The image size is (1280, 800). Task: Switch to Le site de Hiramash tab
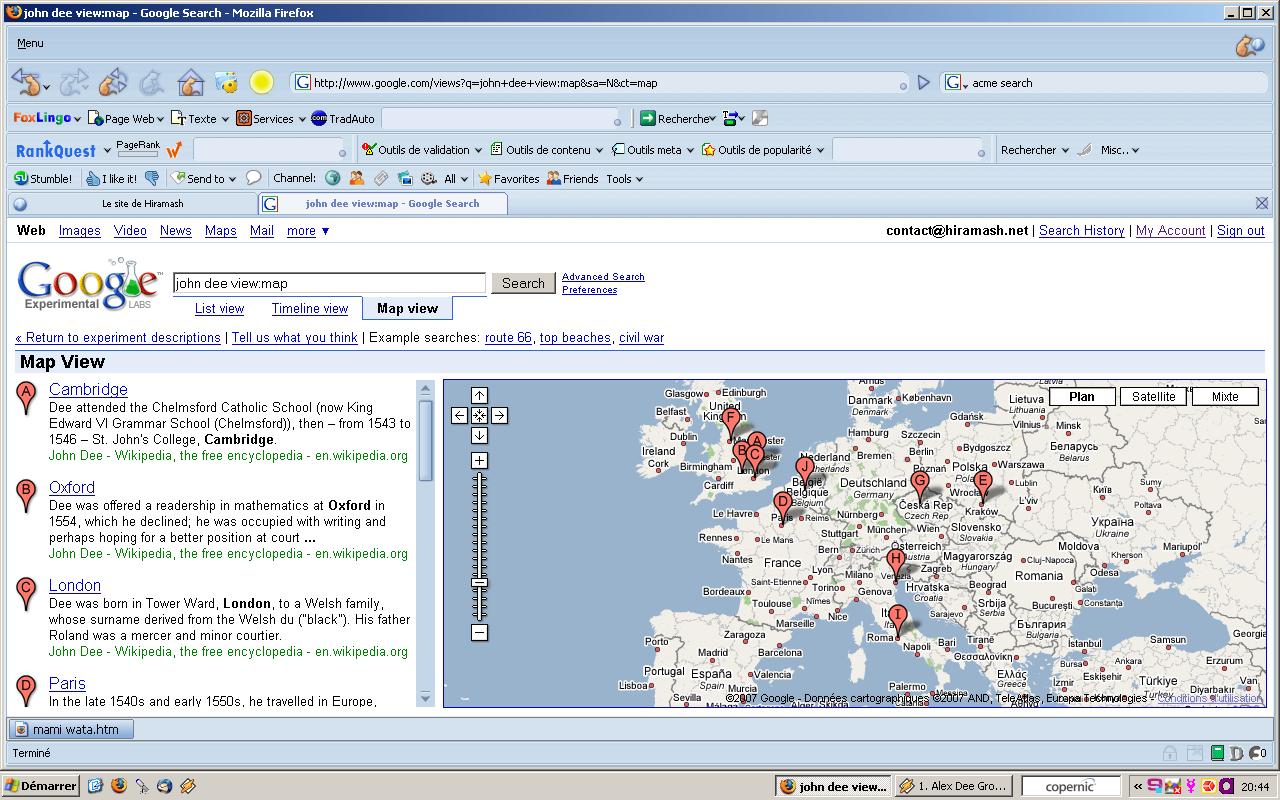[132, 204]
